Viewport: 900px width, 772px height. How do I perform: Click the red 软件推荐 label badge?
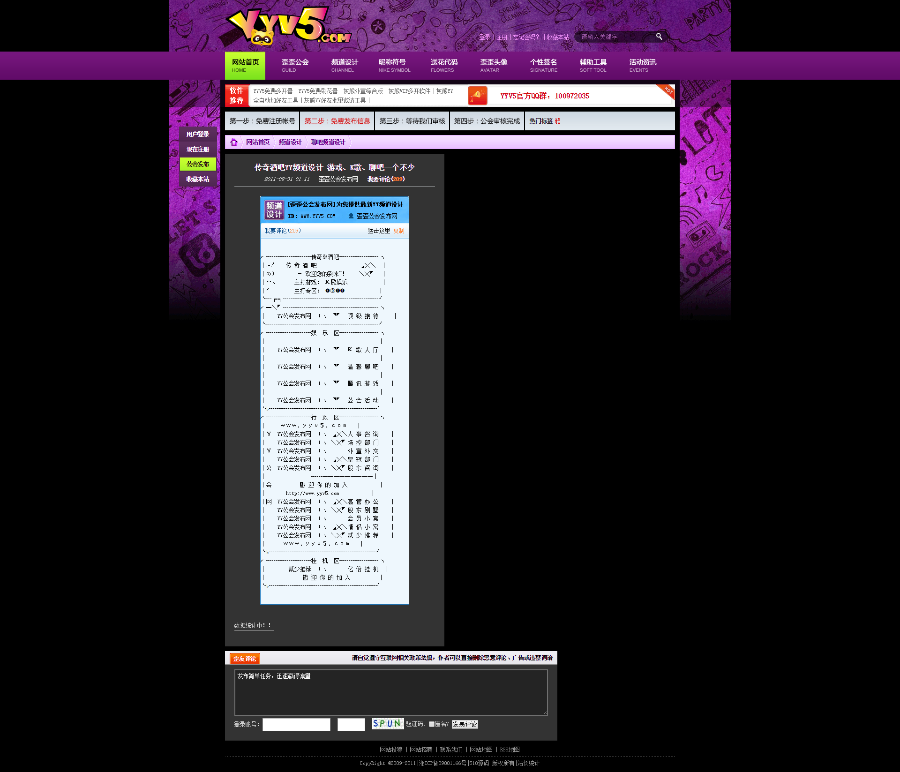pos(236,96)
